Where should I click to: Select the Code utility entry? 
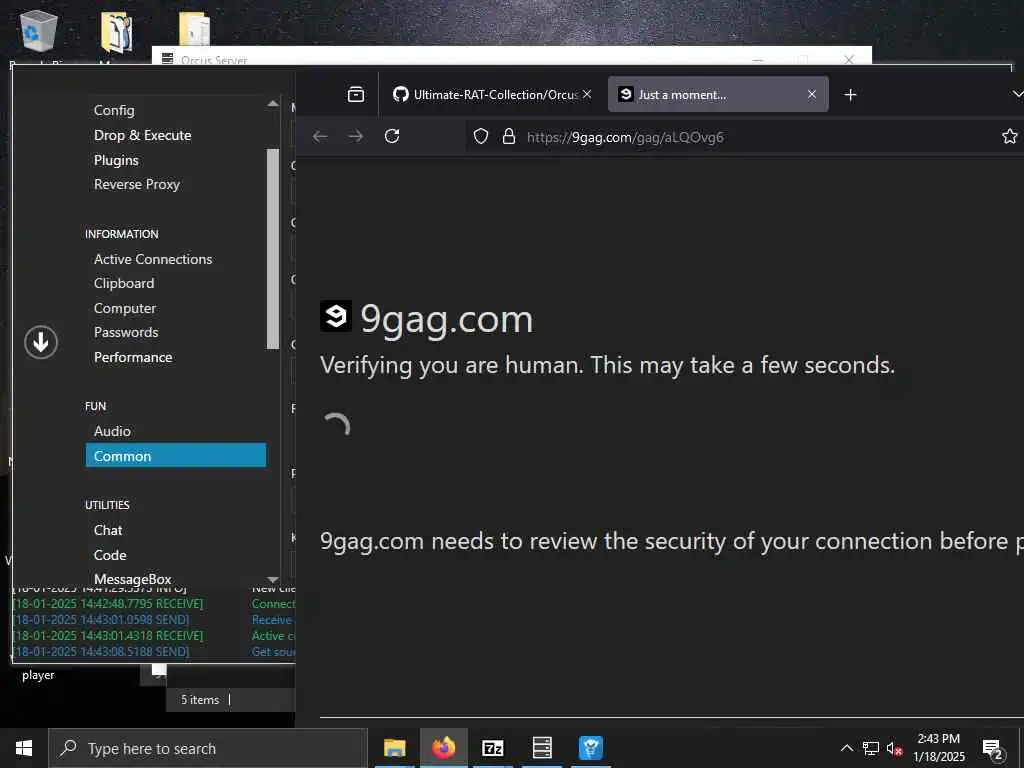tap(110, 555)
